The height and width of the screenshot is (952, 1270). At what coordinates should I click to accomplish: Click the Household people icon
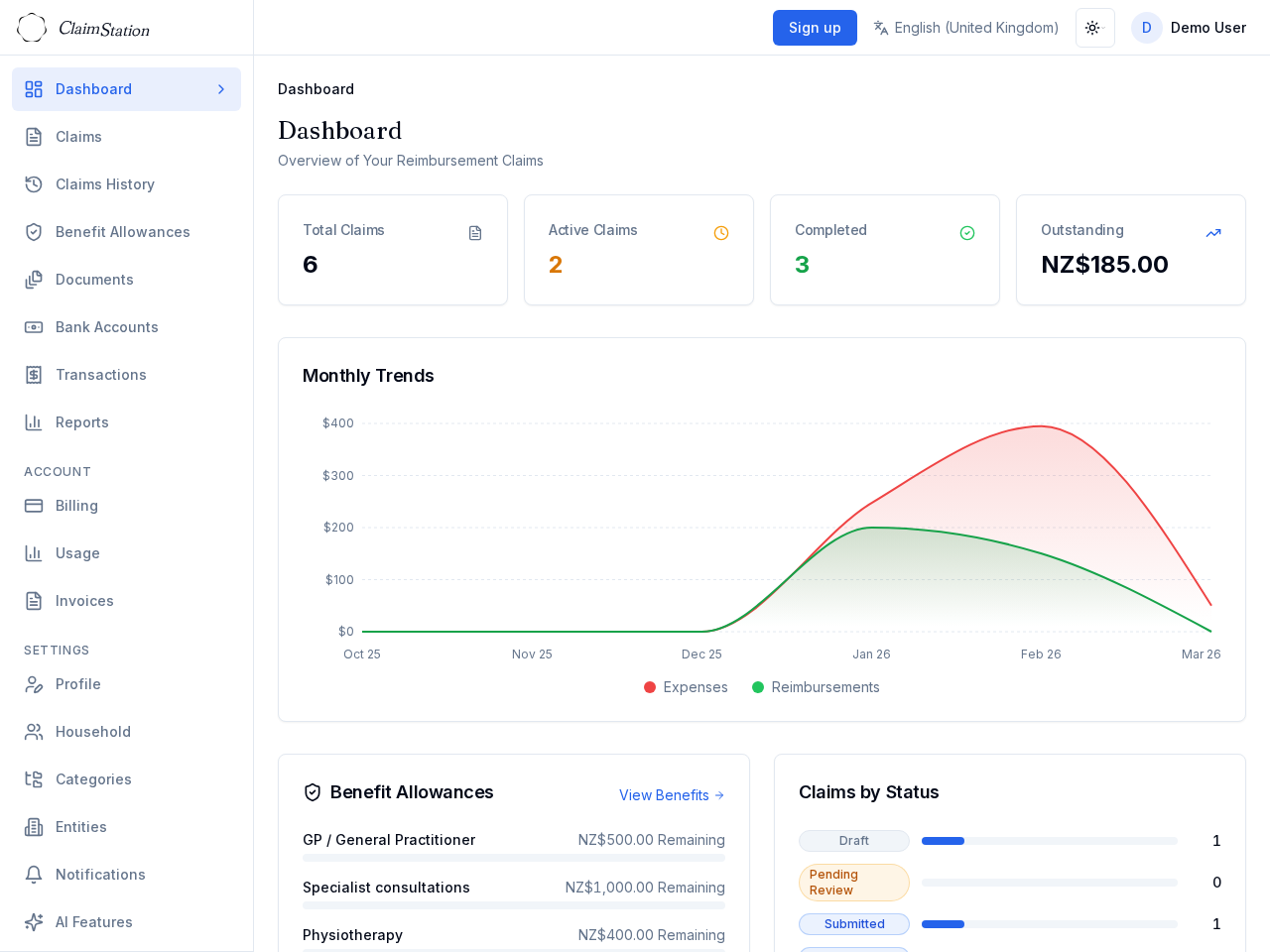34,732
